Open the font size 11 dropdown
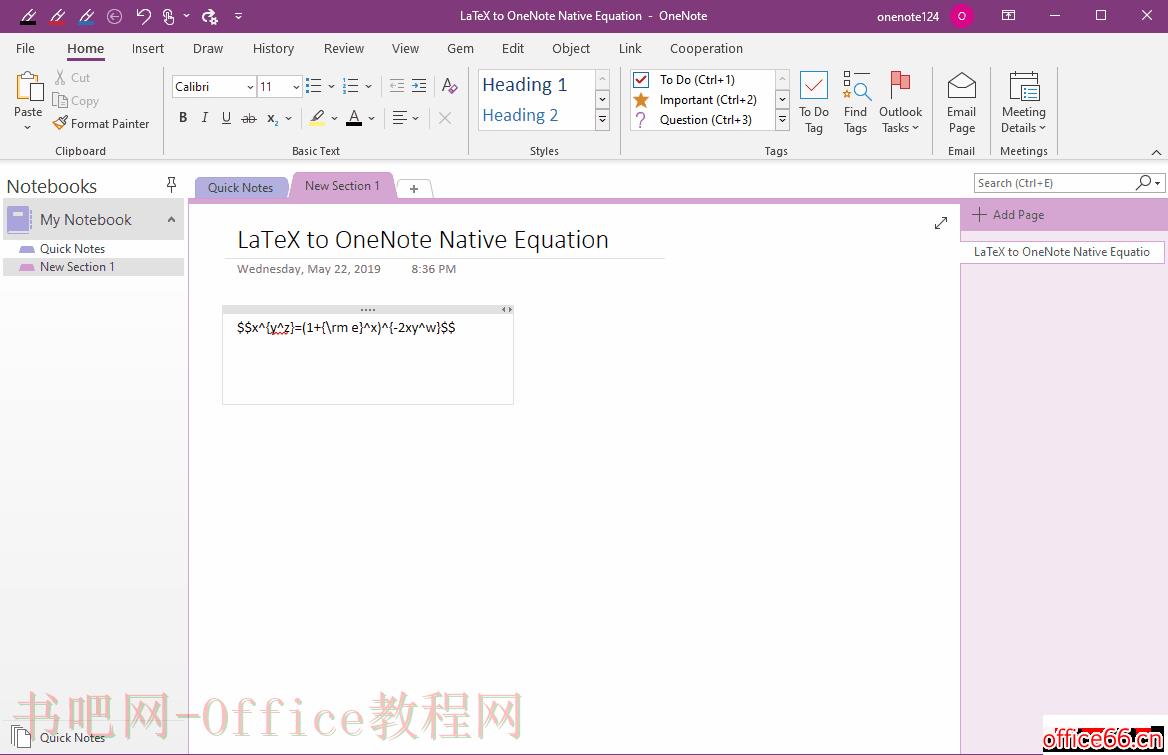This screenshot has height=755, width=1168. [x=296, y=87]
